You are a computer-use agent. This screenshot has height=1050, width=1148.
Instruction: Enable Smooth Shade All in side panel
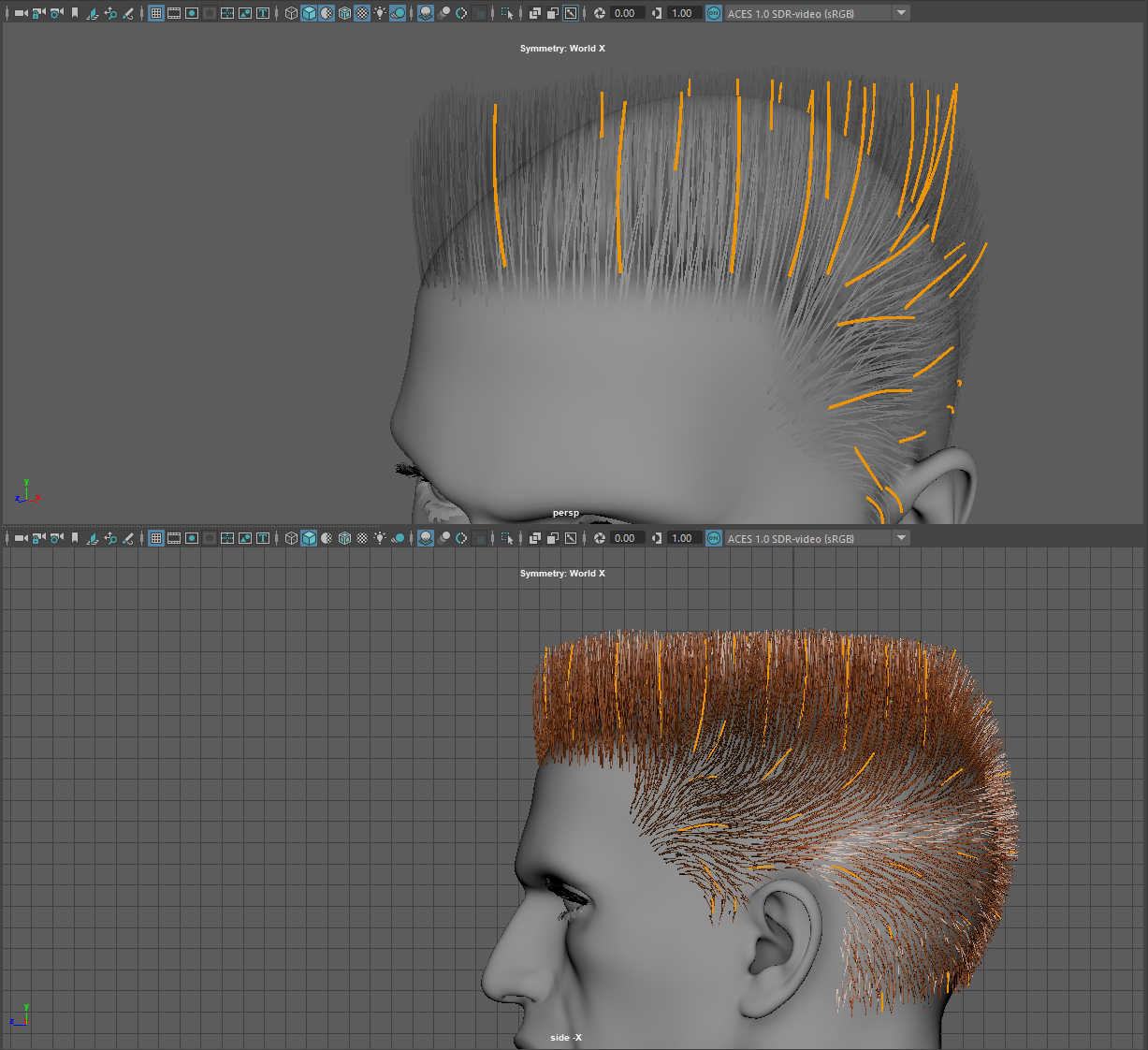click(x=309, y=538)
